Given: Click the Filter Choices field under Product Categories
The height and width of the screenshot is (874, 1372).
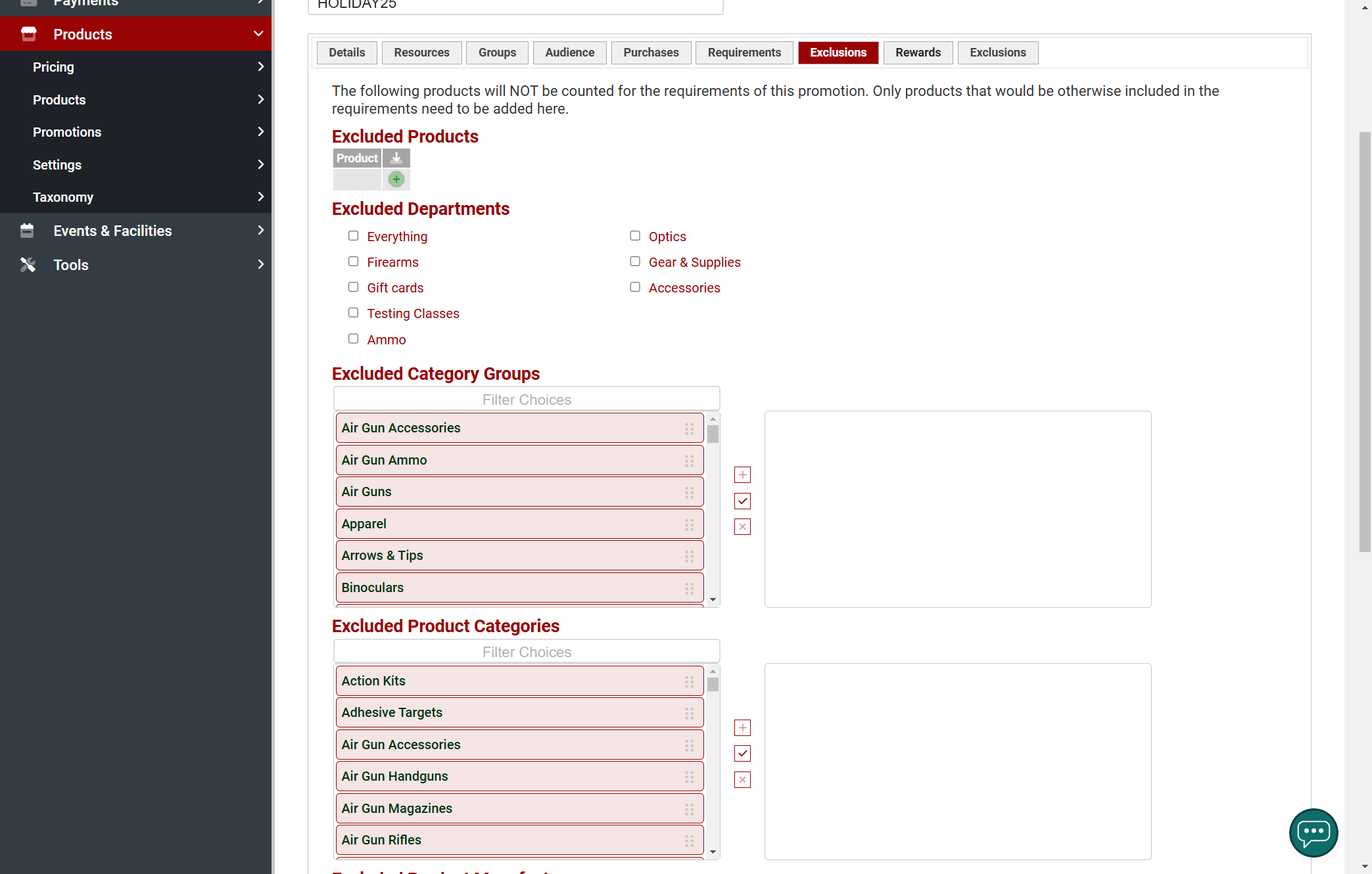Looking at the screenshot, I should pyautogui.click(x=527, y=652).
